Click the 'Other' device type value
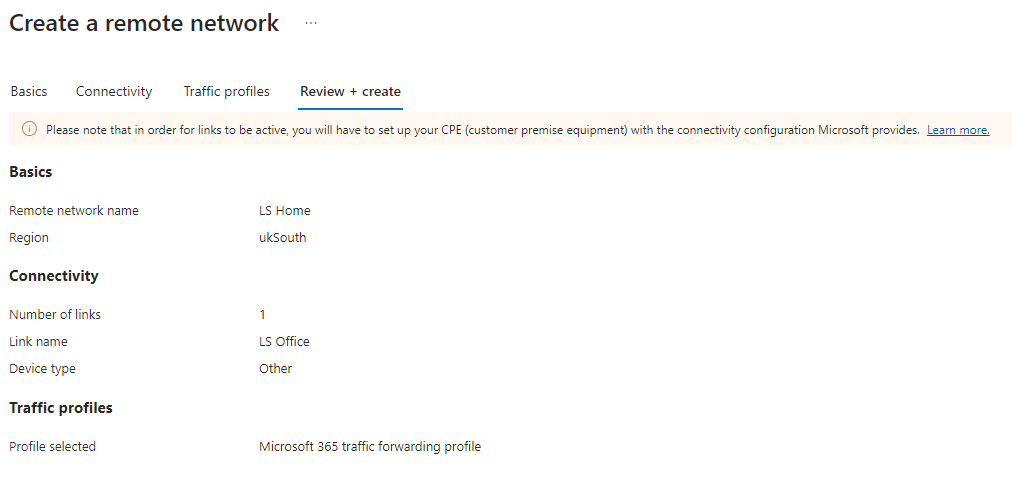The width and height of the screenshot is (1012, 500). [x=275, y=369]
